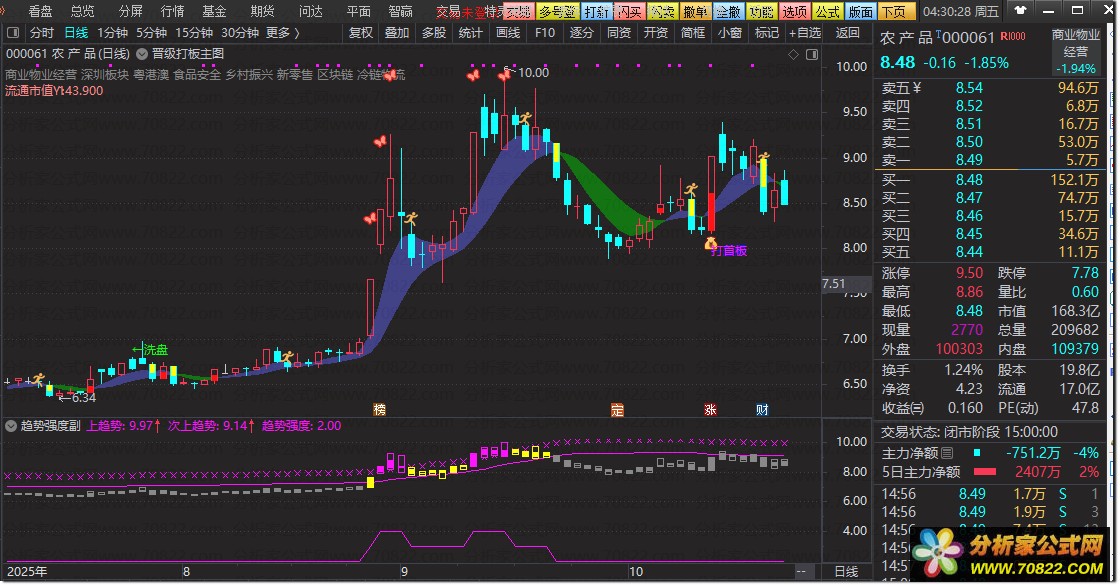Open the 分屏 menu
1120x585 pixels.
point(131,11)
